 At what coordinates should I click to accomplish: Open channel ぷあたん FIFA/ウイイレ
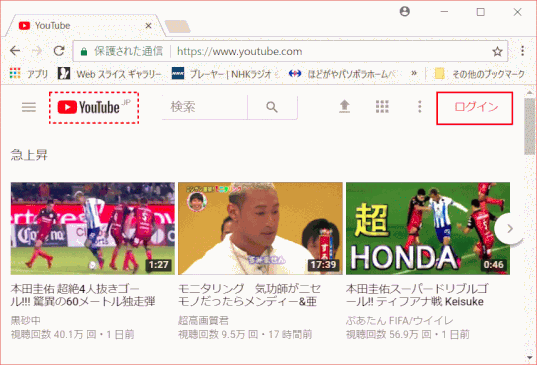(x=399, y=321)
